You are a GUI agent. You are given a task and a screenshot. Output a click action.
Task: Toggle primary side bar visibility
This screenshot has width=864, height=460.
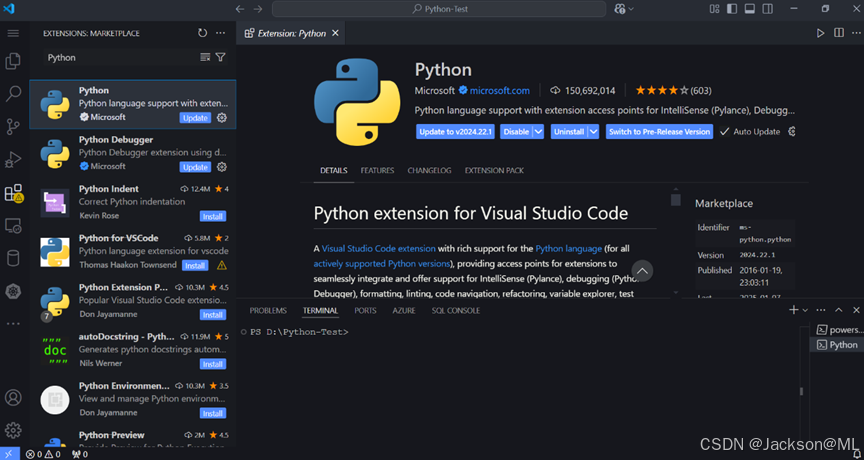pos(732,9)
